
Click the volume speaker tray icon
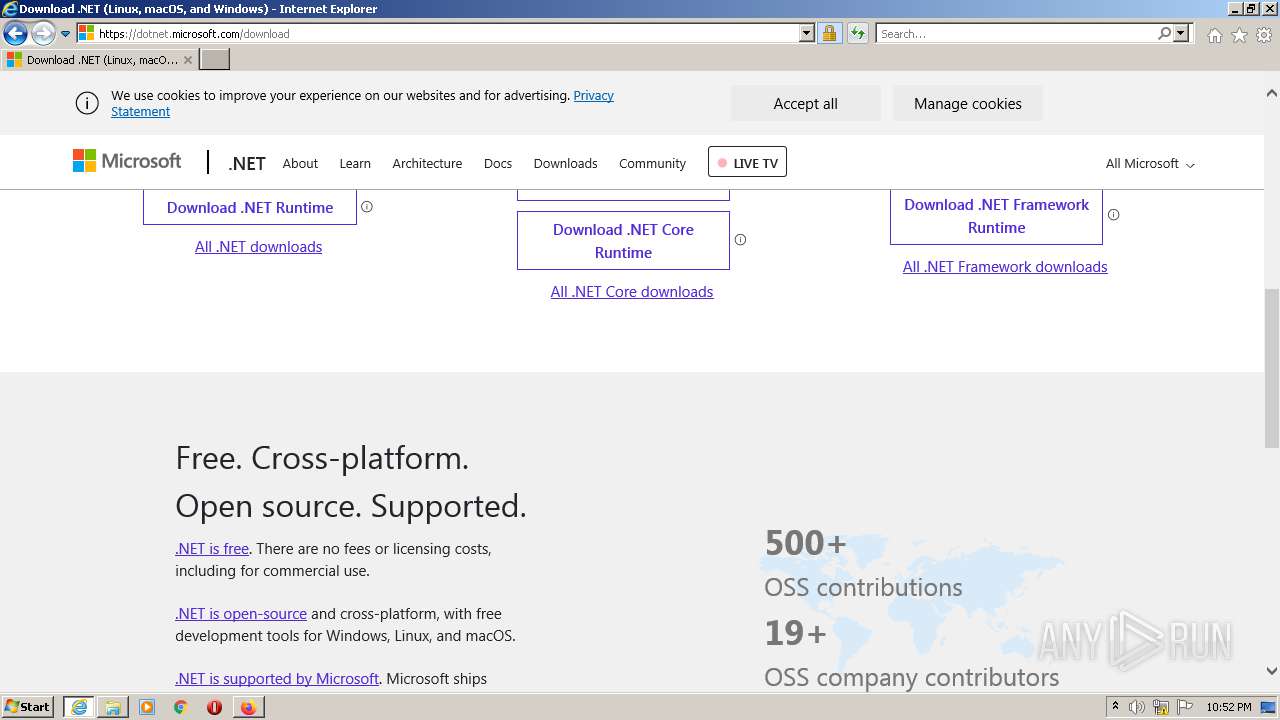tap(1137, 707)
